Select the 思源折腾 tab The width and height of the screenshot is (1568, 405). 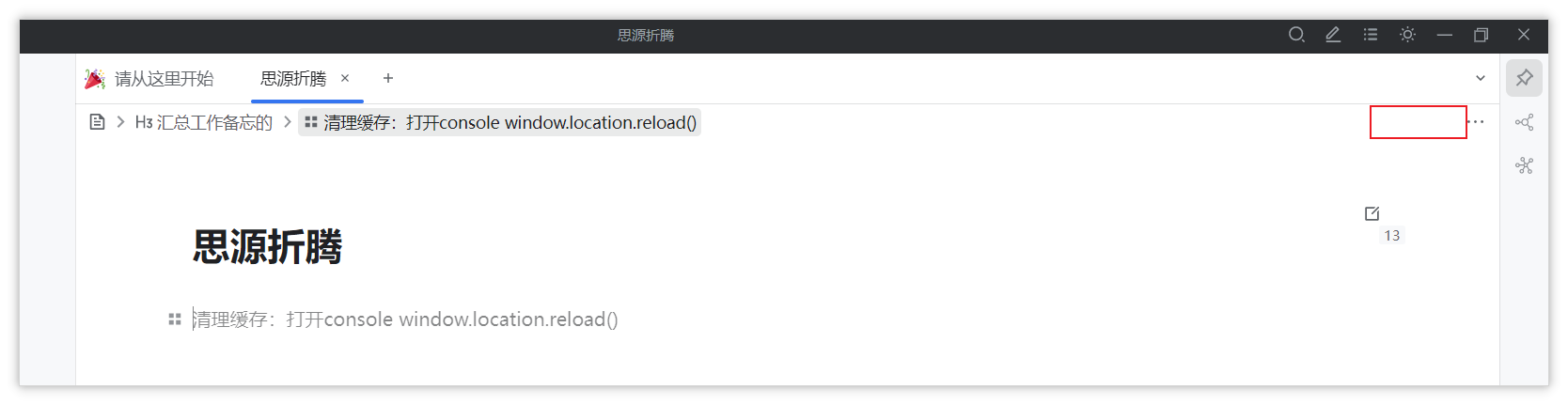[292, 79]
